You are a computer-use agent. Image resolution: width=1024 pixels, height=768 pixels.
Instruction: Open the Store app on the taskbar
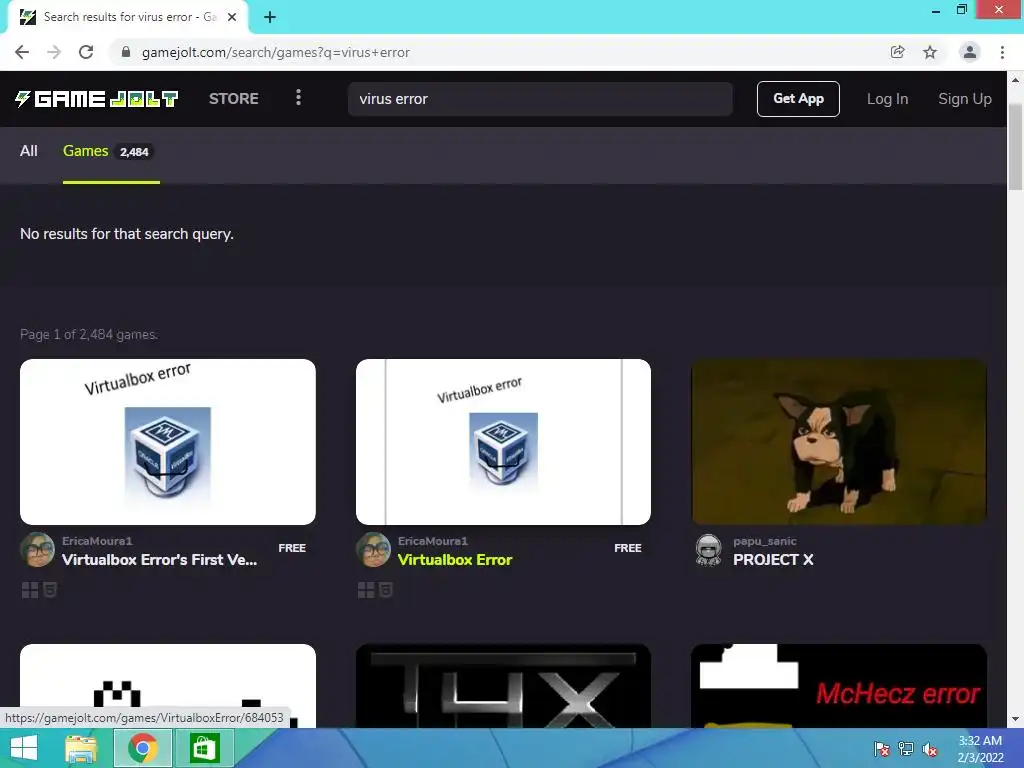point(204,748)
